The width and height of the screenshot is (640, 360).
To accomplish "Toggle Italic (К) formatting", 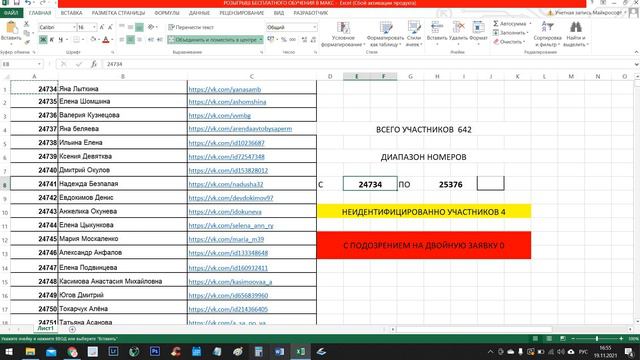I will [52, 40].
